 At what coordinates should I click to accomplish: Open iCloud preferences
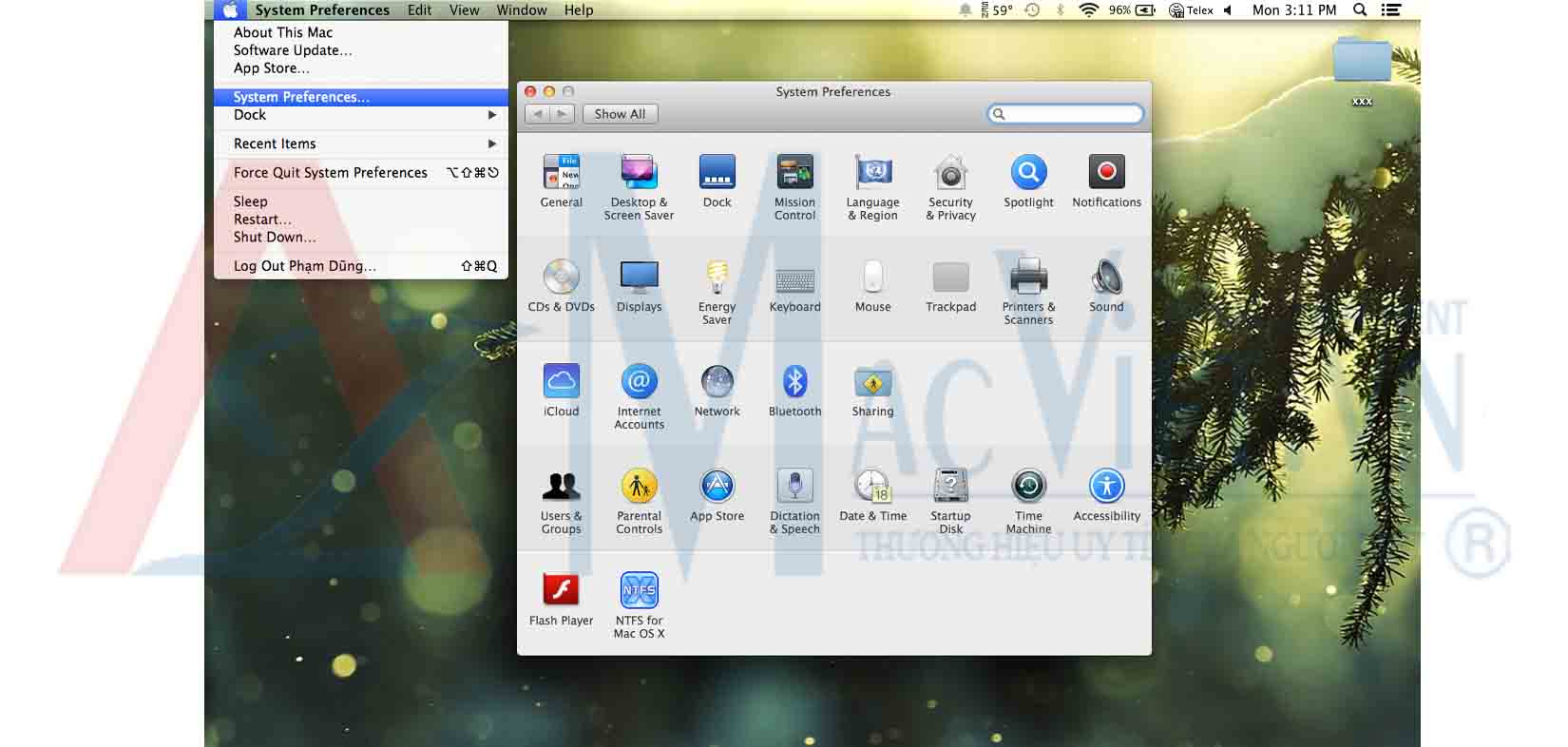561,391
